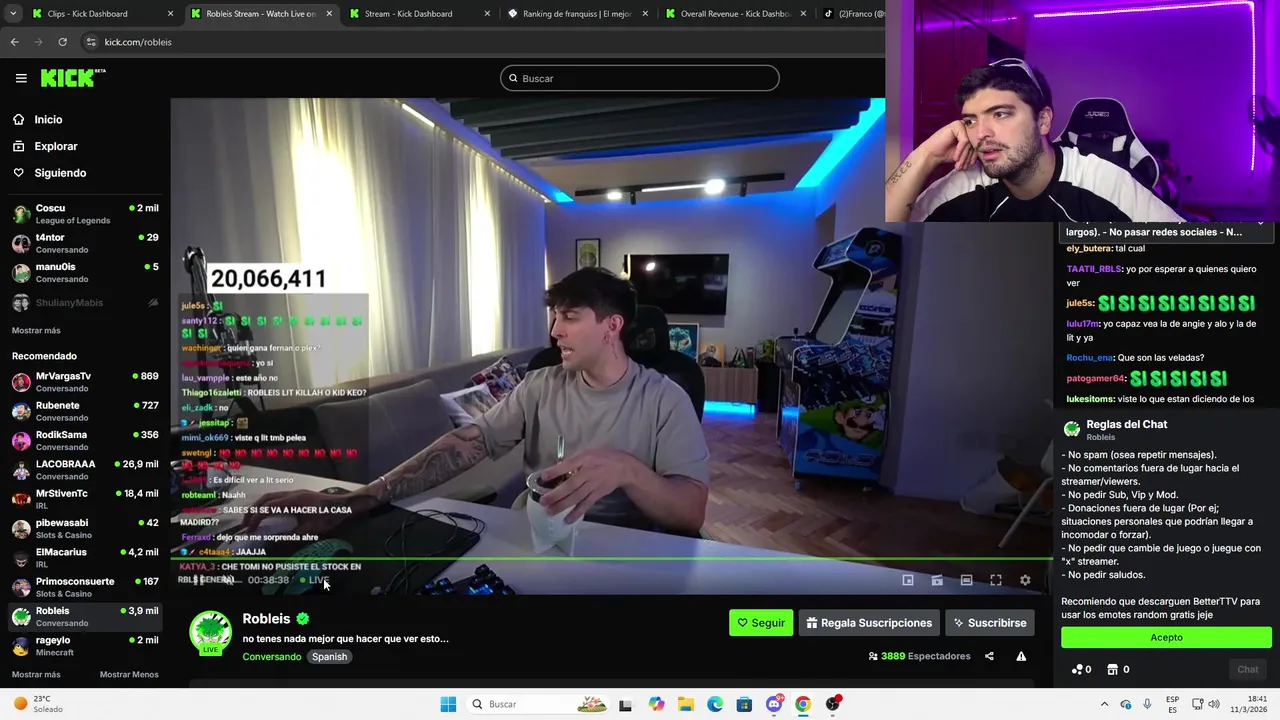The width and height of the screenshot is (1280, 720).
Task: Open offline ShullanyMabis channel
Action: pos(85,302)
